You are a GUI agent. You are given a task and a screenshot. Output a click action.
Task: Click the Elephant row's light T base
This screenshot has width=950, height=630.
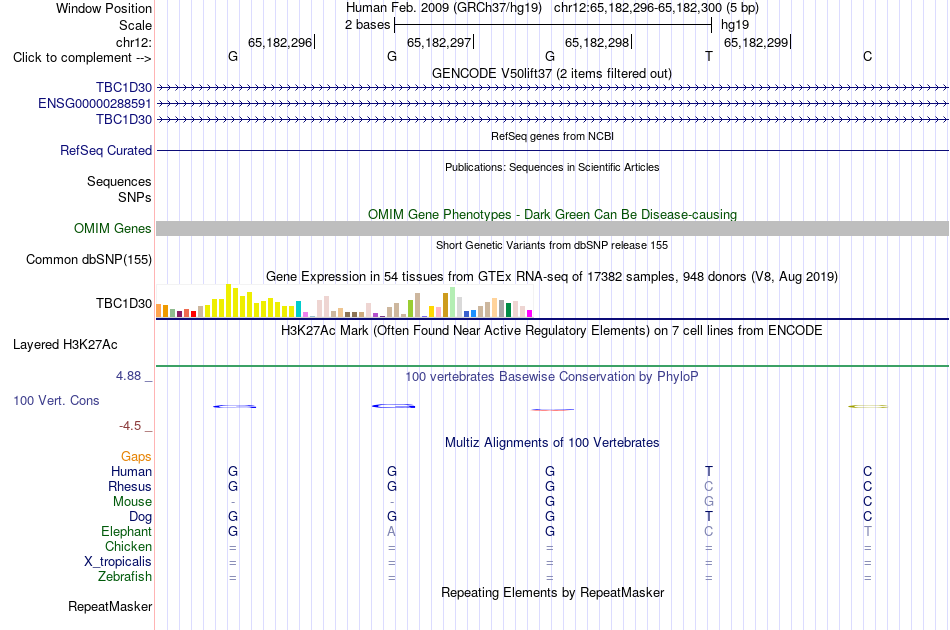tap(868, 531)
